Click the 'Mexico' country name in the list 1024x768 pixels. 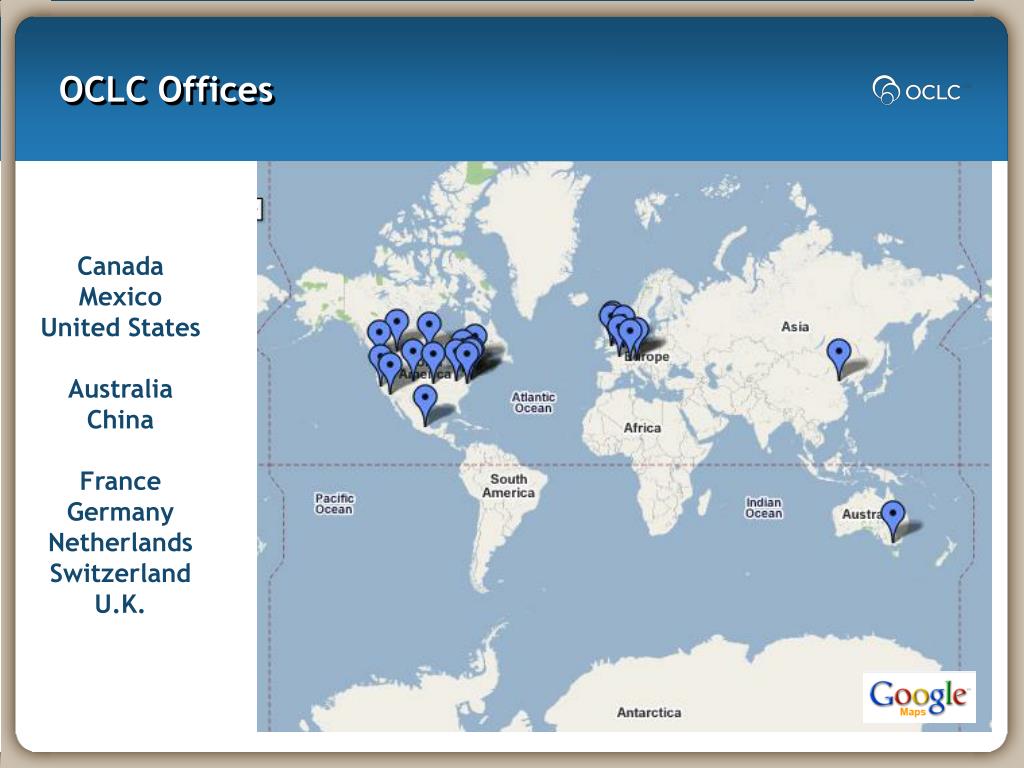pos(120,297)
